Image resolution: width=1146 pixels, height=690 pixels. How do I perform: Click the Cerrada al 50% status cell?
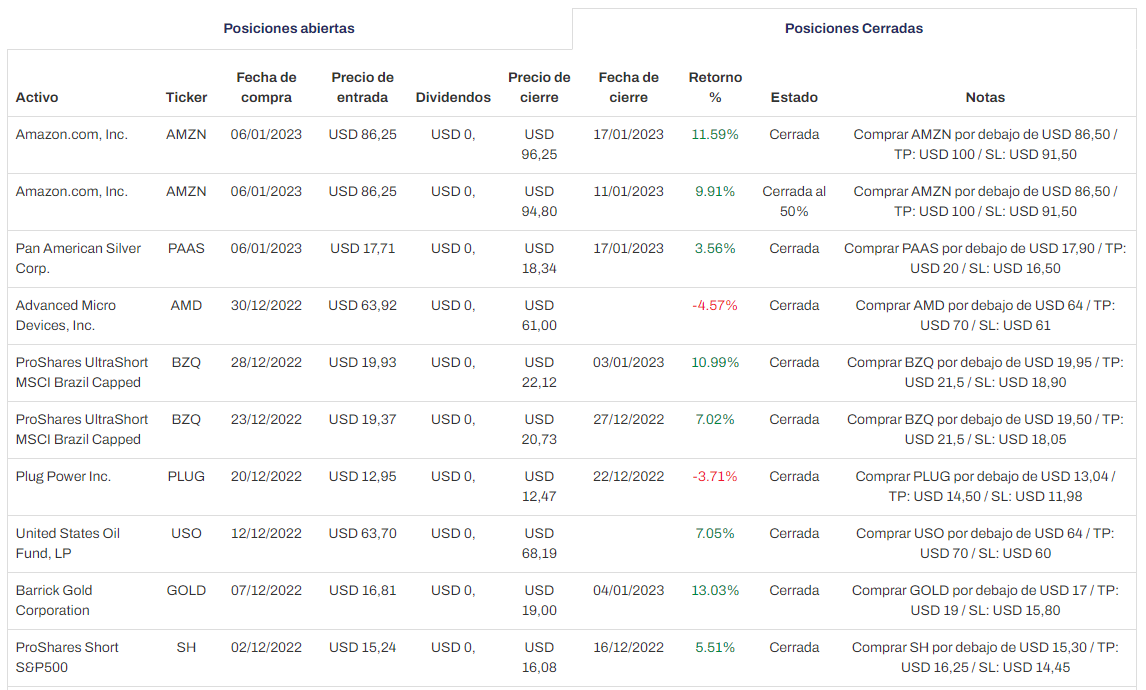tap(794, 202)
